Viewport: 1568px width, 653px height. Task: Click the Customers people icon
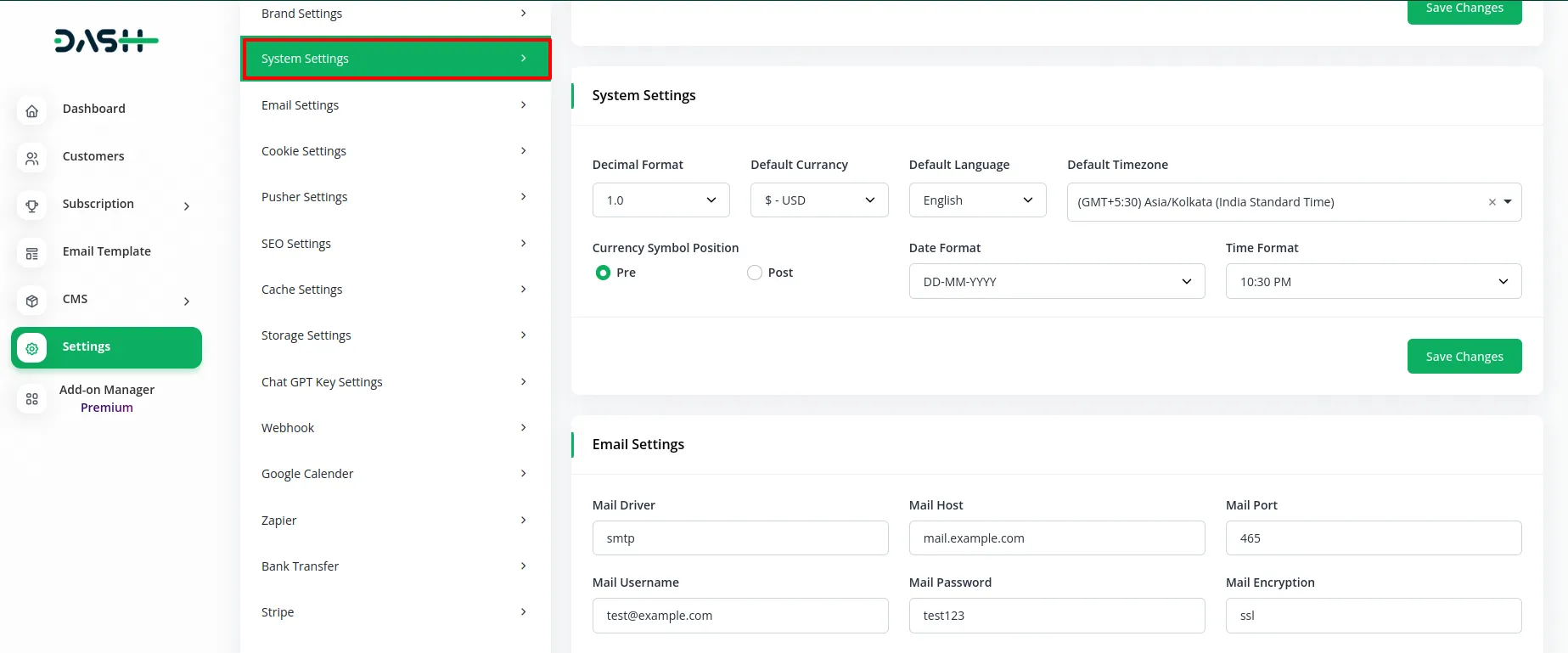point(32,158)
